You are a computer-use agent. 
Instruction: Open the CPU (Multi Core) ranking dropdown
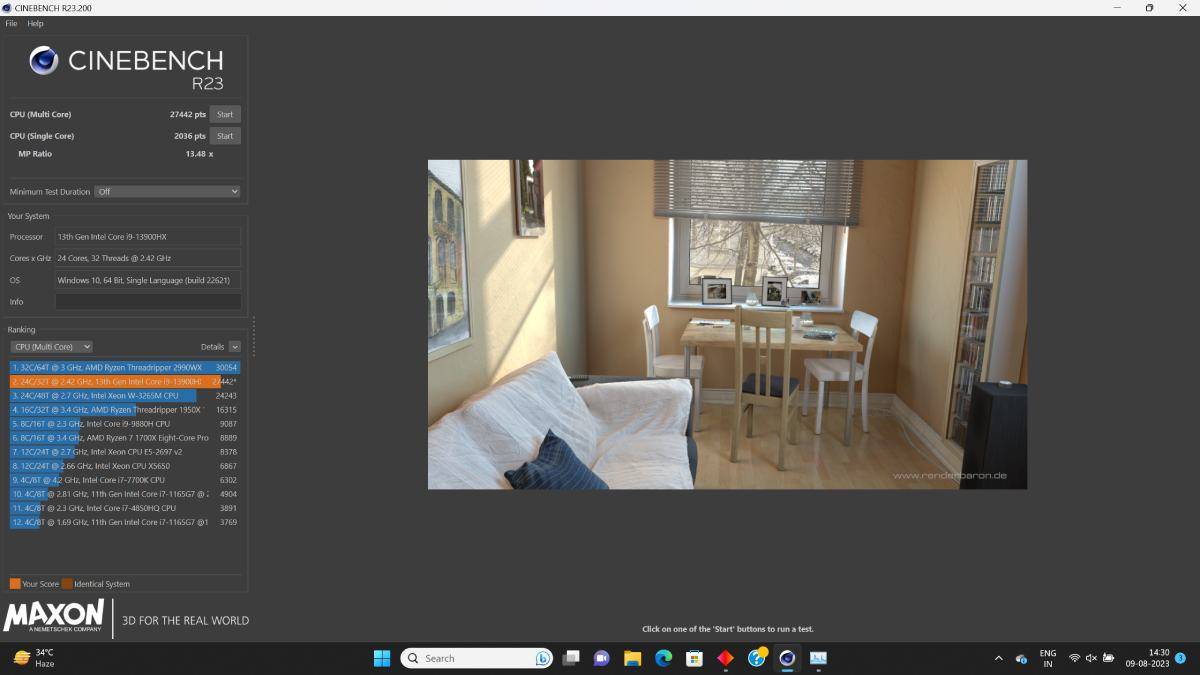[x=51, y=347]
